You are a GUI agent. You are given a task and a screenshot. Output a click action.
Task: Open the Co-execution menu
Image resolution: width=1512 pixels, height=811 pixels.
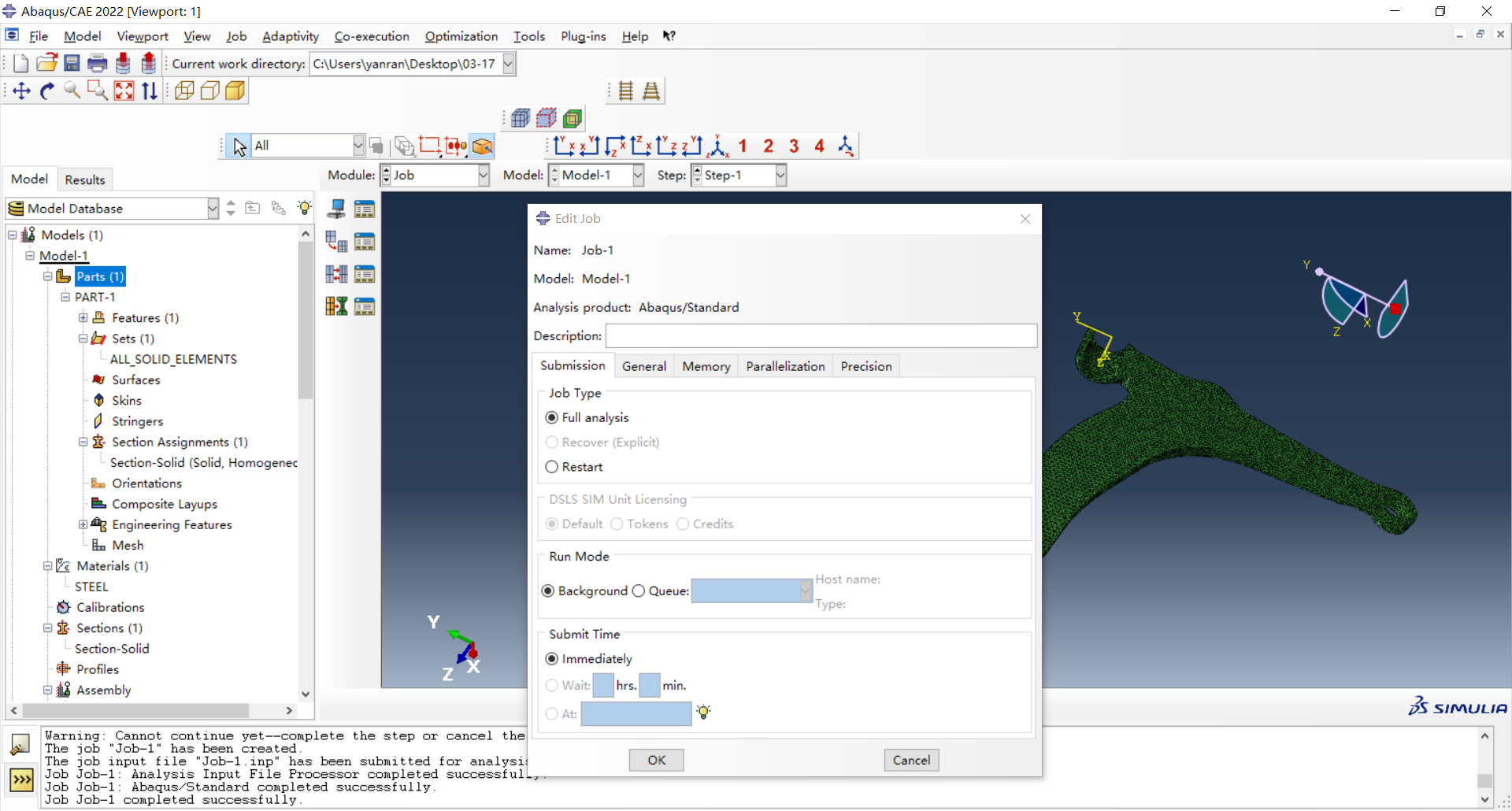372,36
